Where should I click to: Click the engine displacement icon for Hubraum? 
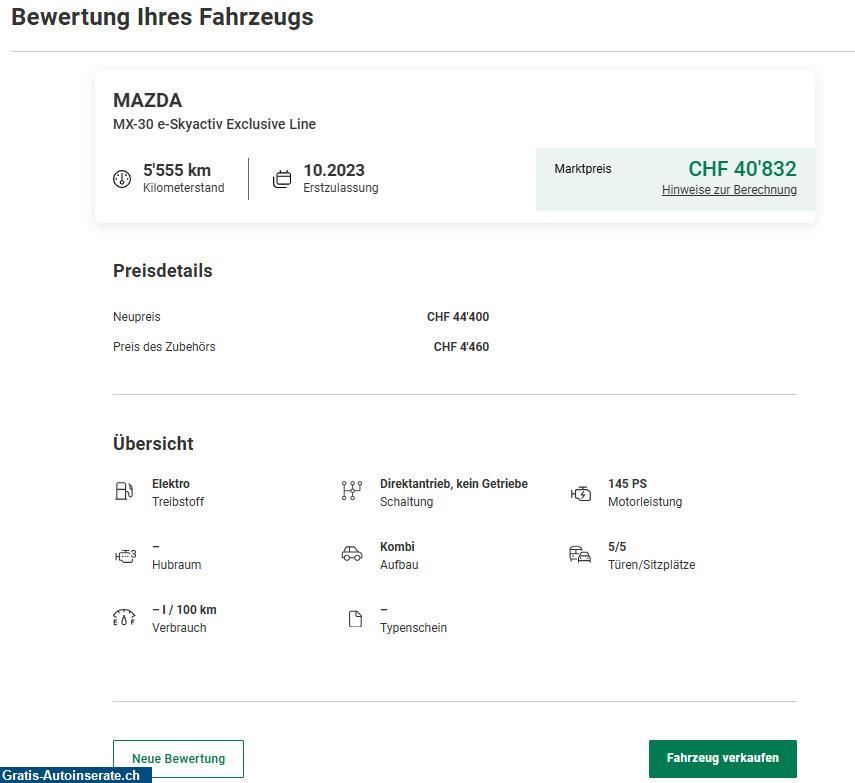tap(125, 556)
